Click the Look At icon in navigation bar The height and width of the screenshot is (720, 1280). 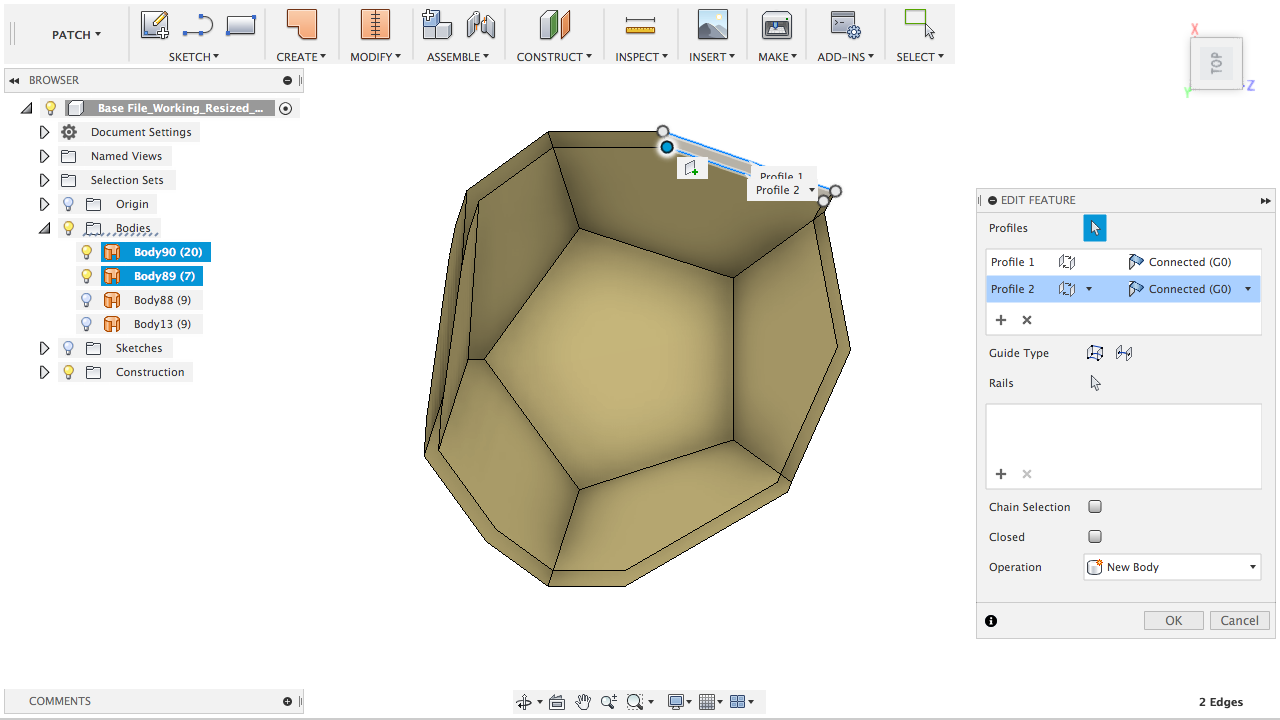click(x=557, y=702)
